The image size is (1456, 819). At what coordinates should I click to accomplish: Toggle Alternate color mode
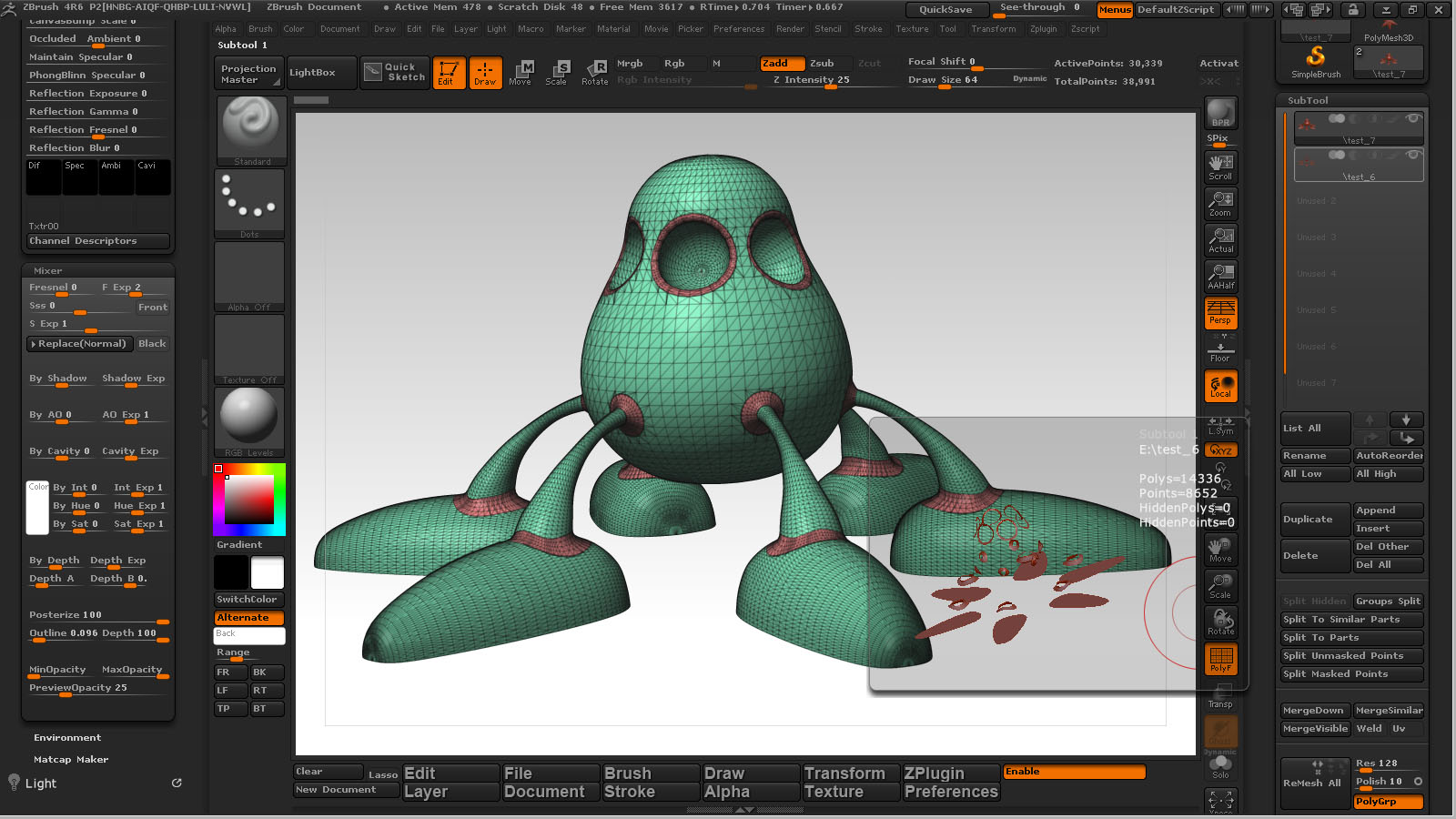point(249,618)
